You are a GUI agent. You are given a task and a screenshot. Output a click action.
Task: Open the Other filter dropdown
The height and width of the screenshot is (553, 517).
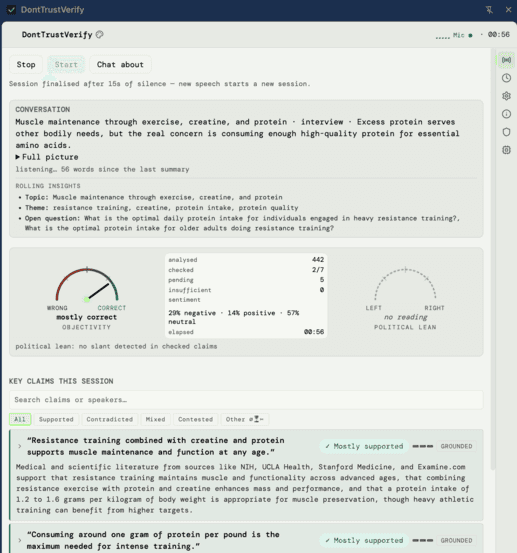point(244,419)
